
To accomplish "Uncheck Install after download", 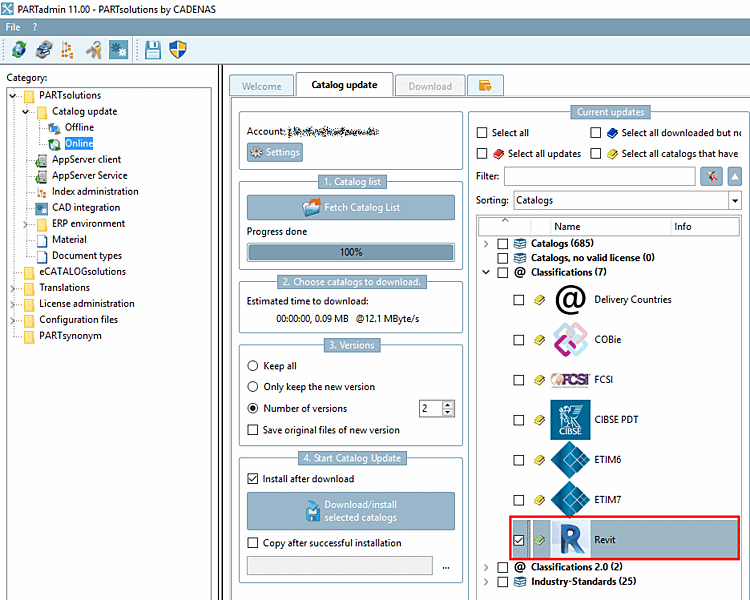I will pos(253,479).
